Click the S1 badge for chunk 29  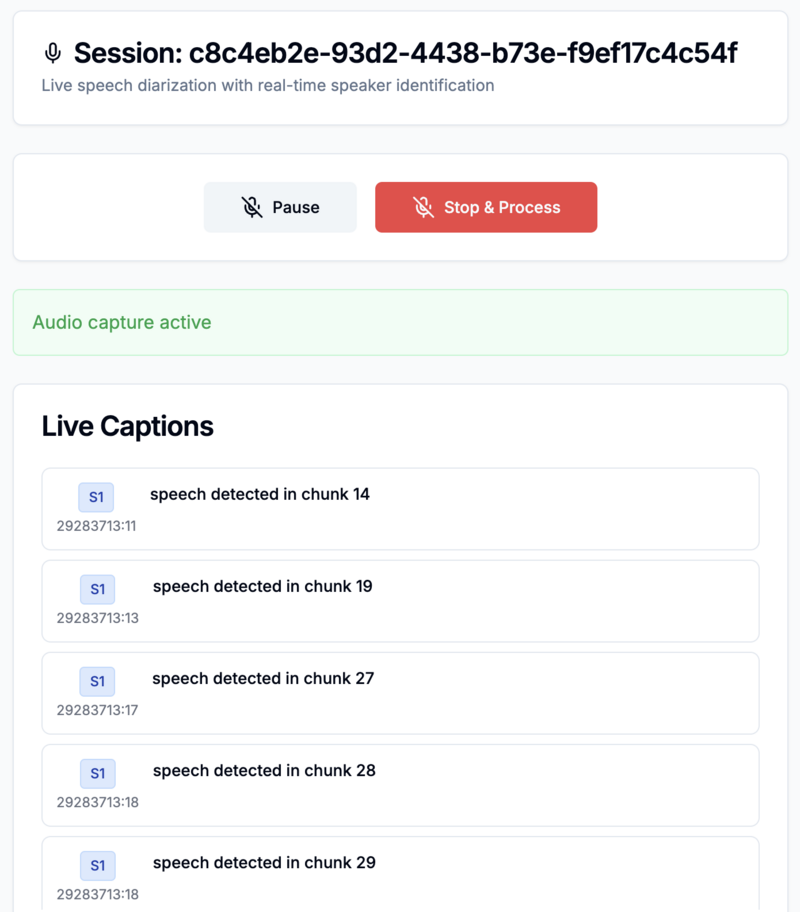point(98,865)
